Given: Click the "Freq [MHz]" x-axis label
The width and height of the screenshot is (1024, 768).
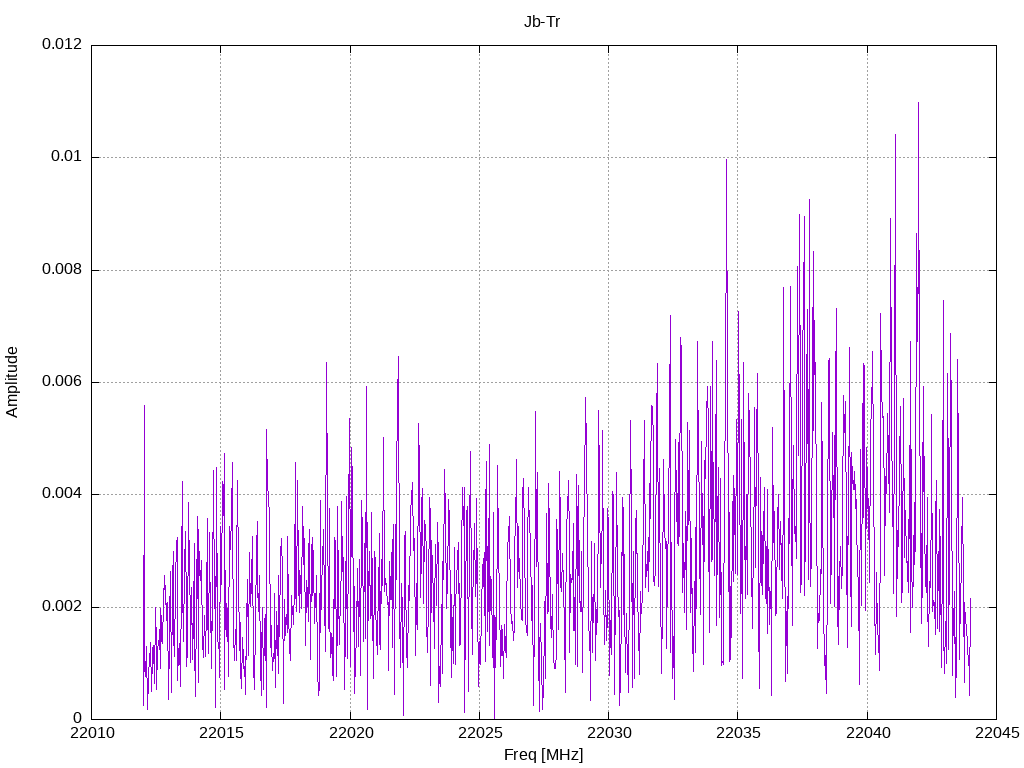Looking at the screenshot, I should pos(543,755).
